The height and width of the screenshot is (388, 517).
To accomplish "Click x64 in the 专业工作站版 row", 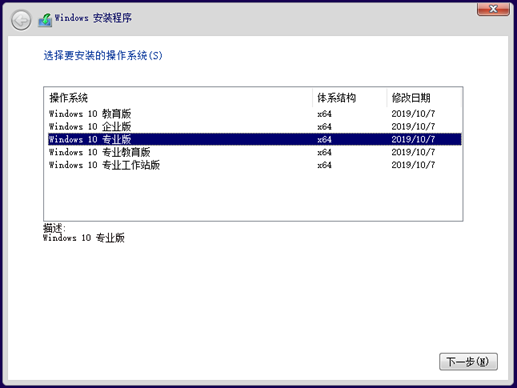I will [324, 165].
